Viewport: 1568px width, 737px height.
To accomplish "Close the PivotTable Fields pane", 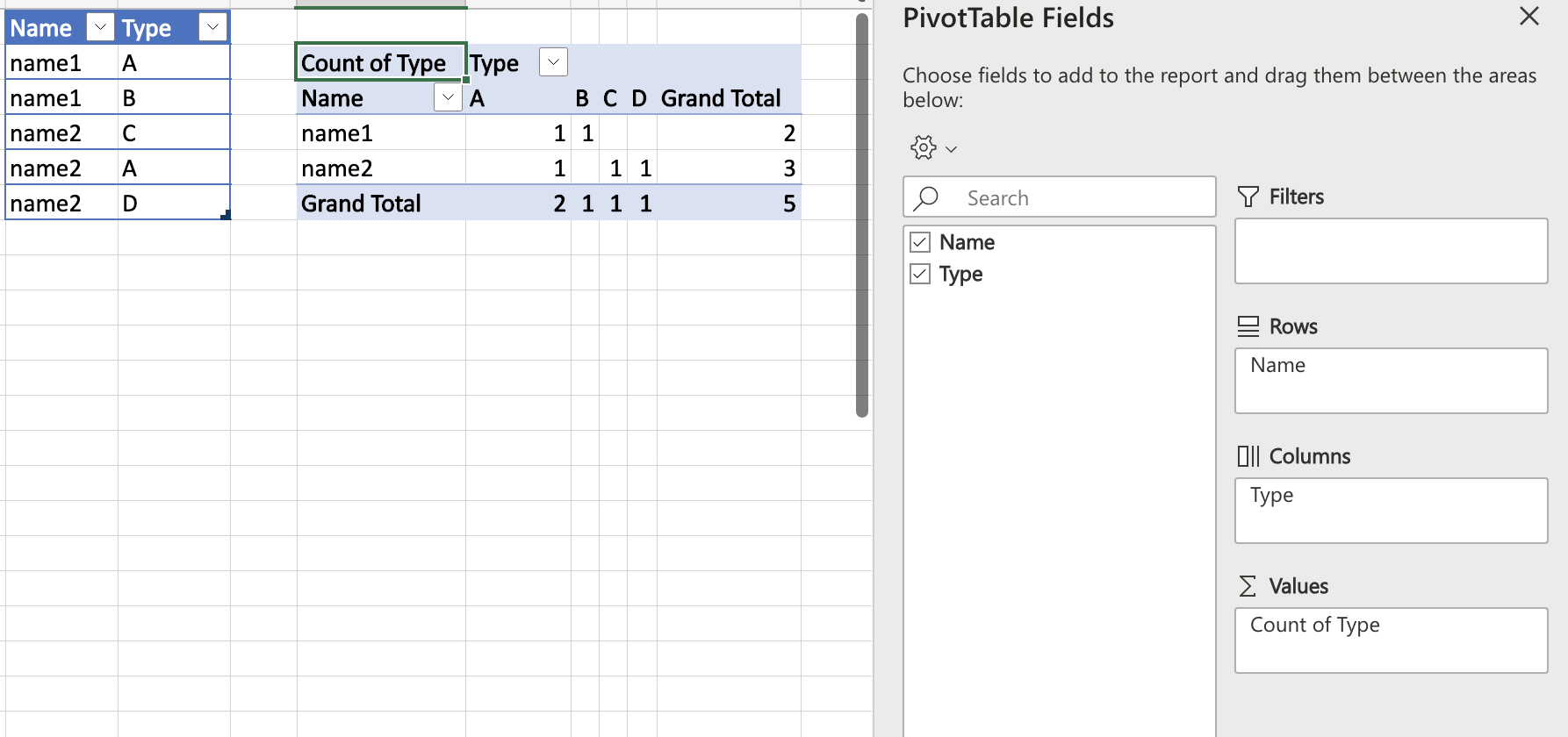I will click(1528, 17).
